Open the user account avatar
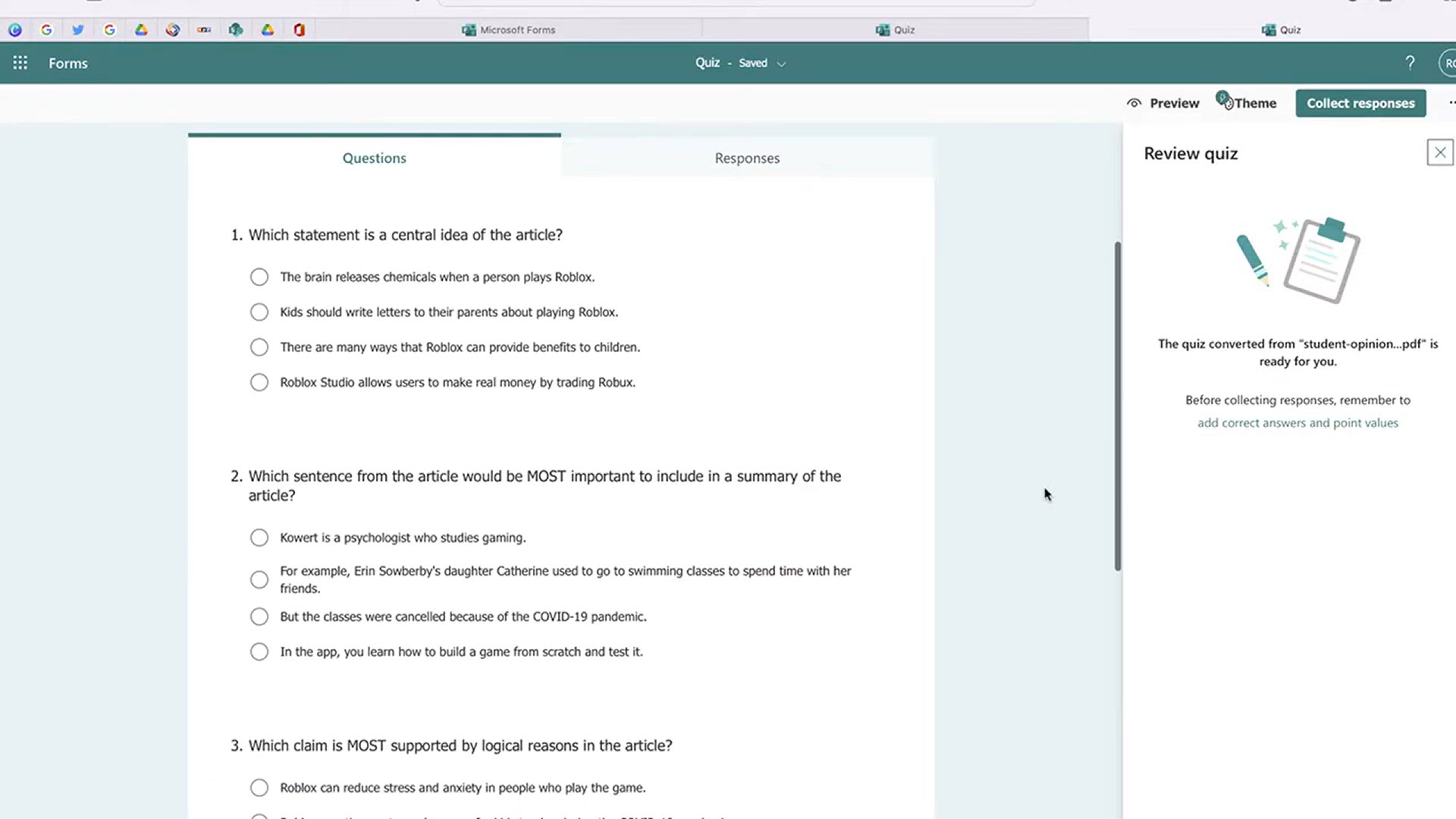The width and height of the screenshot is (1456, 819). point(1448,63)
